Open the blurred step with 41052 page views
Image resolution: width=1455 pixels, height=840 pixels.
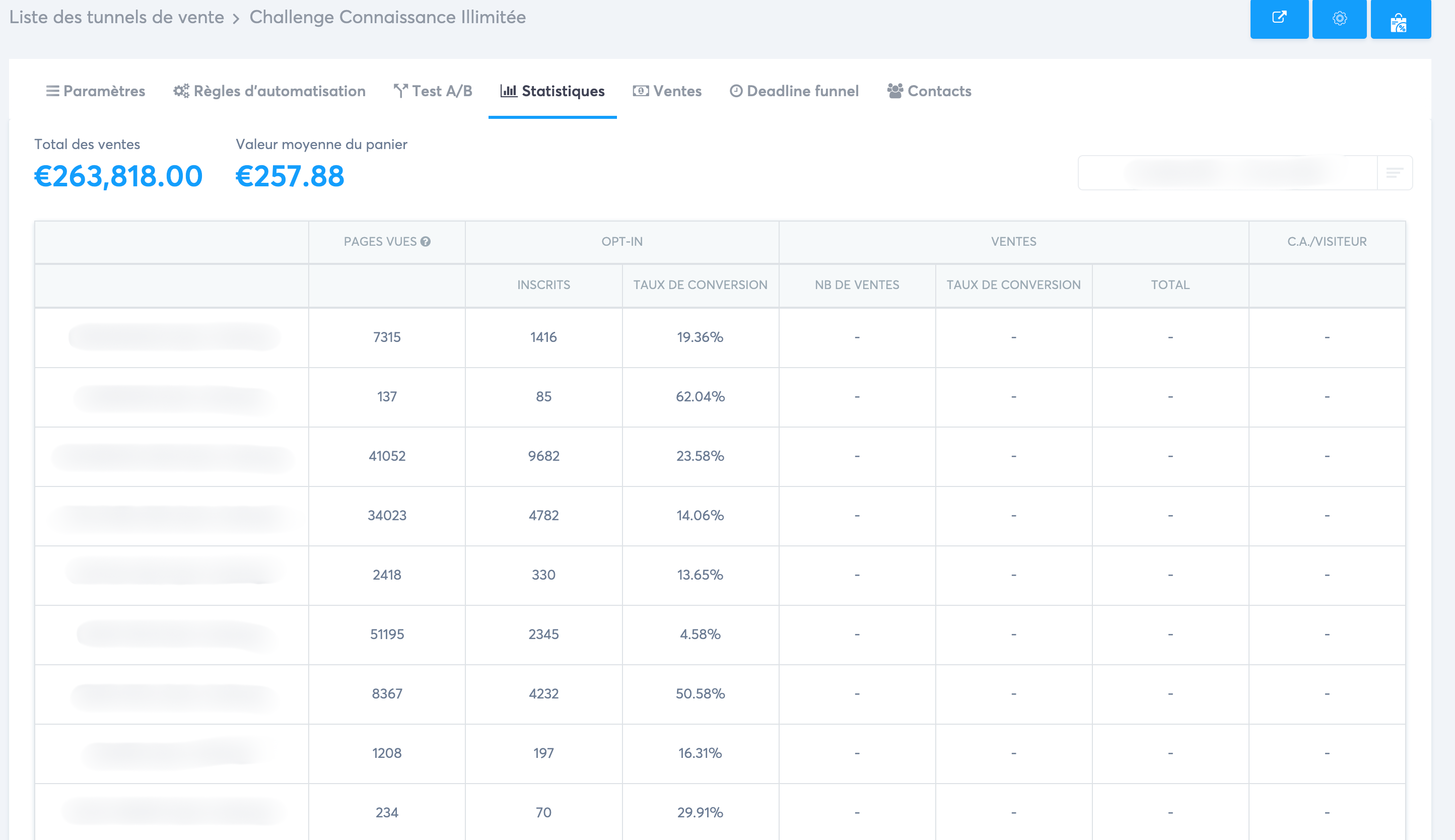[x=173, y=456]
